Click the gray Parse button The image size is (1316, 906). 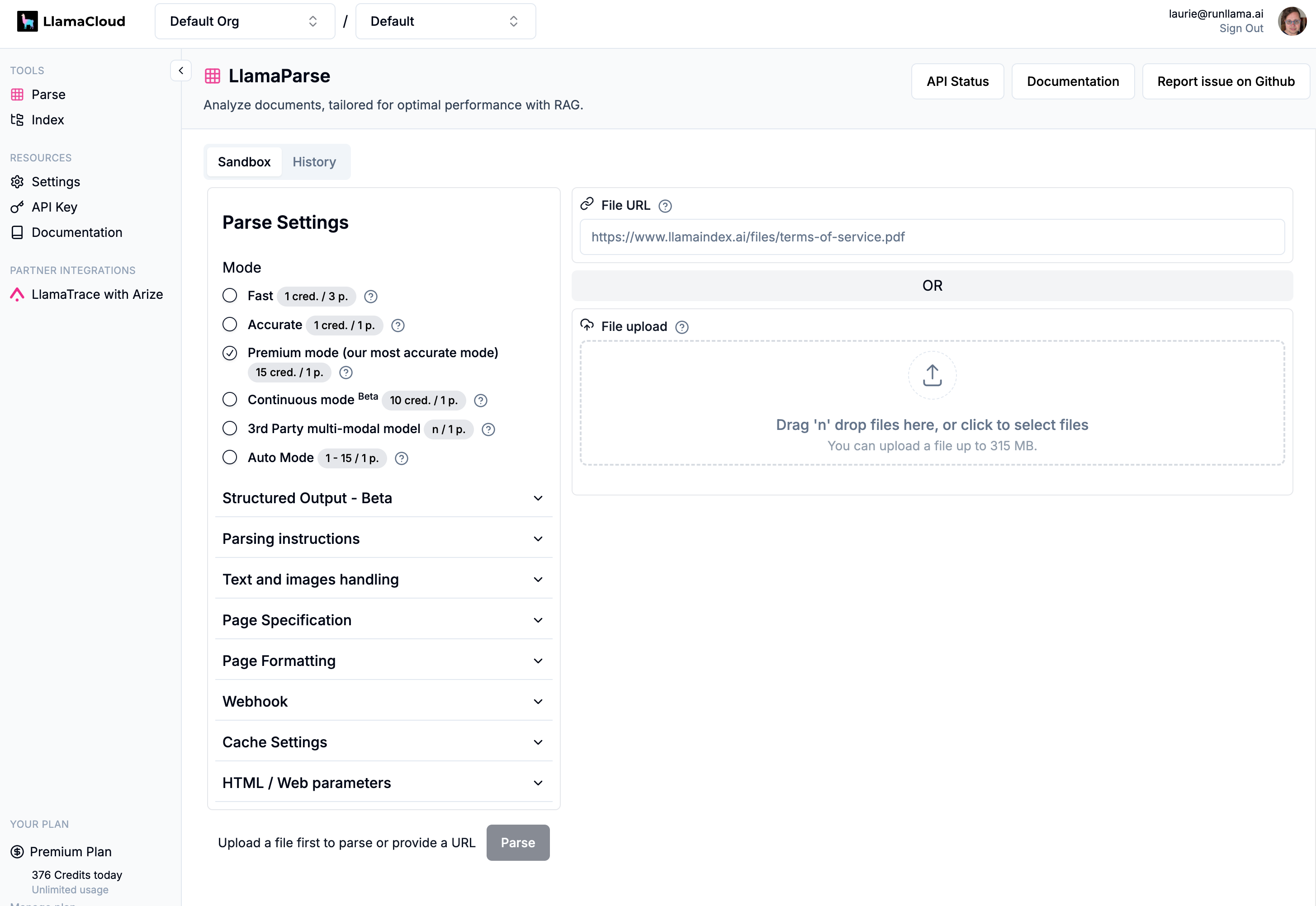[x=518, y=842]
